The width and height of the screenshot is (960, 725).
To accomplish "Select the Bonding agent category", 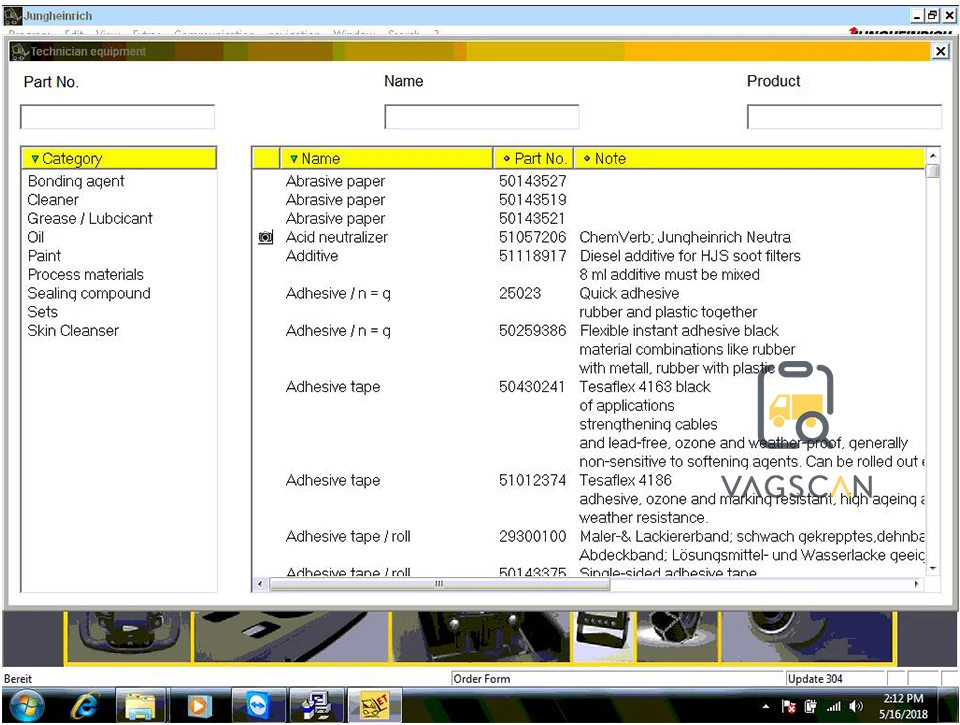I will pyautogui.click(x=76, y=181).
